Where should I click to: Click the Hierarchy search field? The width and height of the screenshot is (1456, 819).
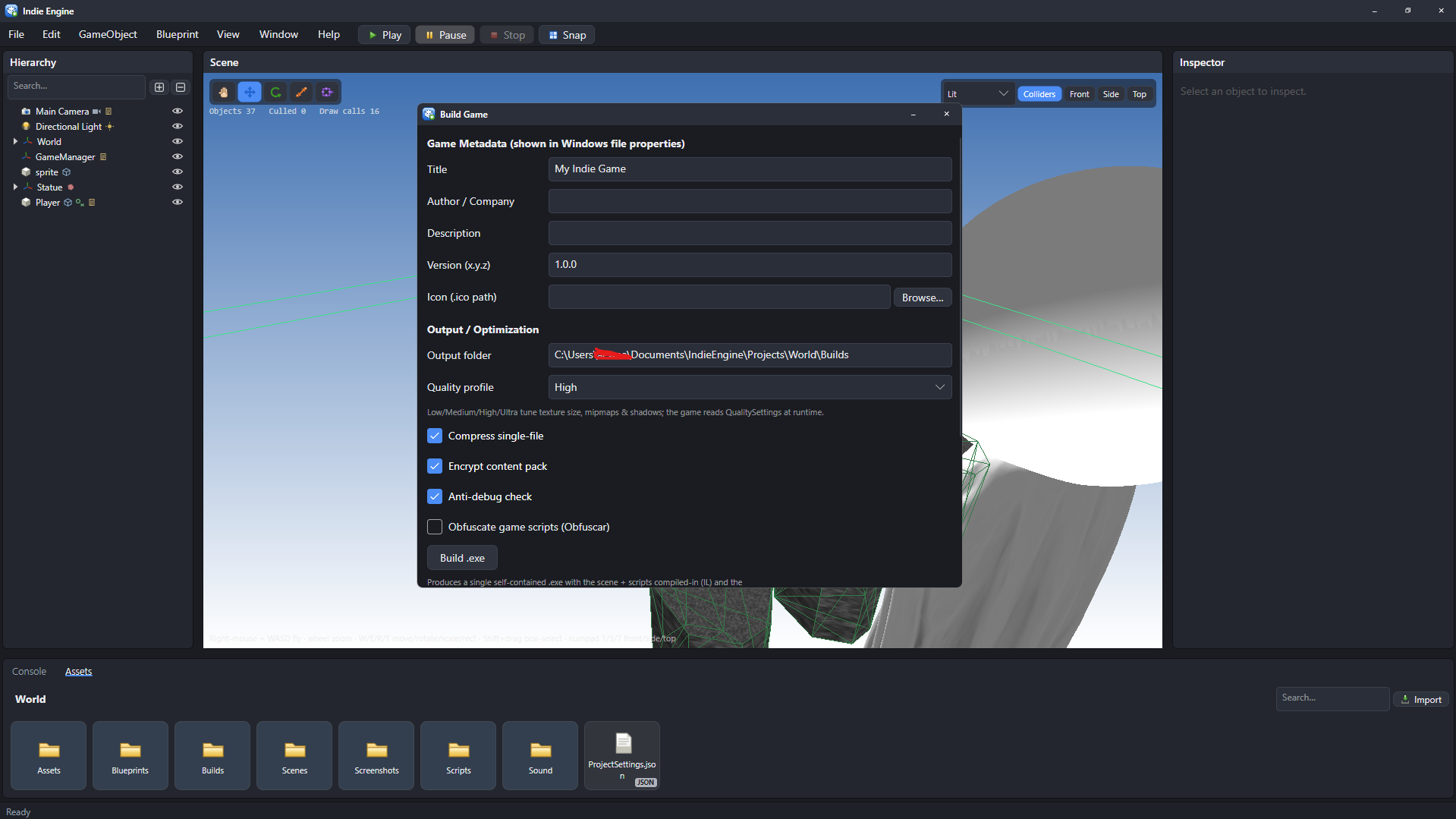click(x=76, y=87)
